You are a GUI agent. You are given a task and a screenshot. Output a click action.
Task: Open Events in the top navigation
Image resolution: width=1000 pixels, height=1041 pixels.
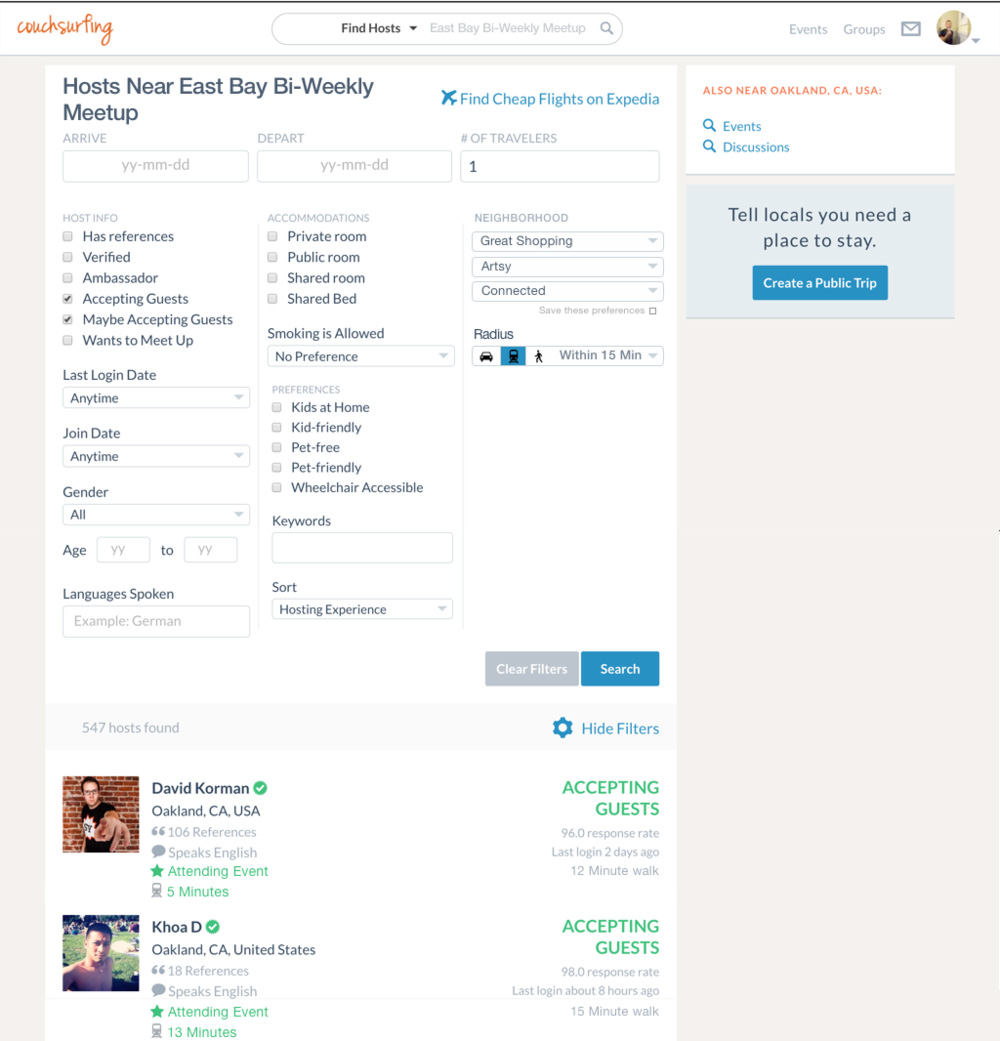coord(807,29)
